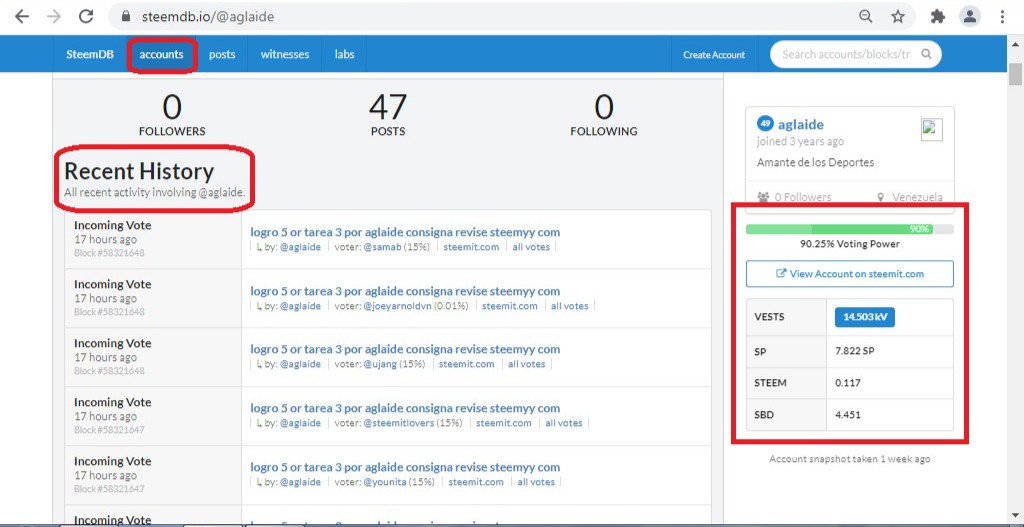Click the 90% voting power progress bar
Screen dimensions: 1024x527
click(850, 229)
